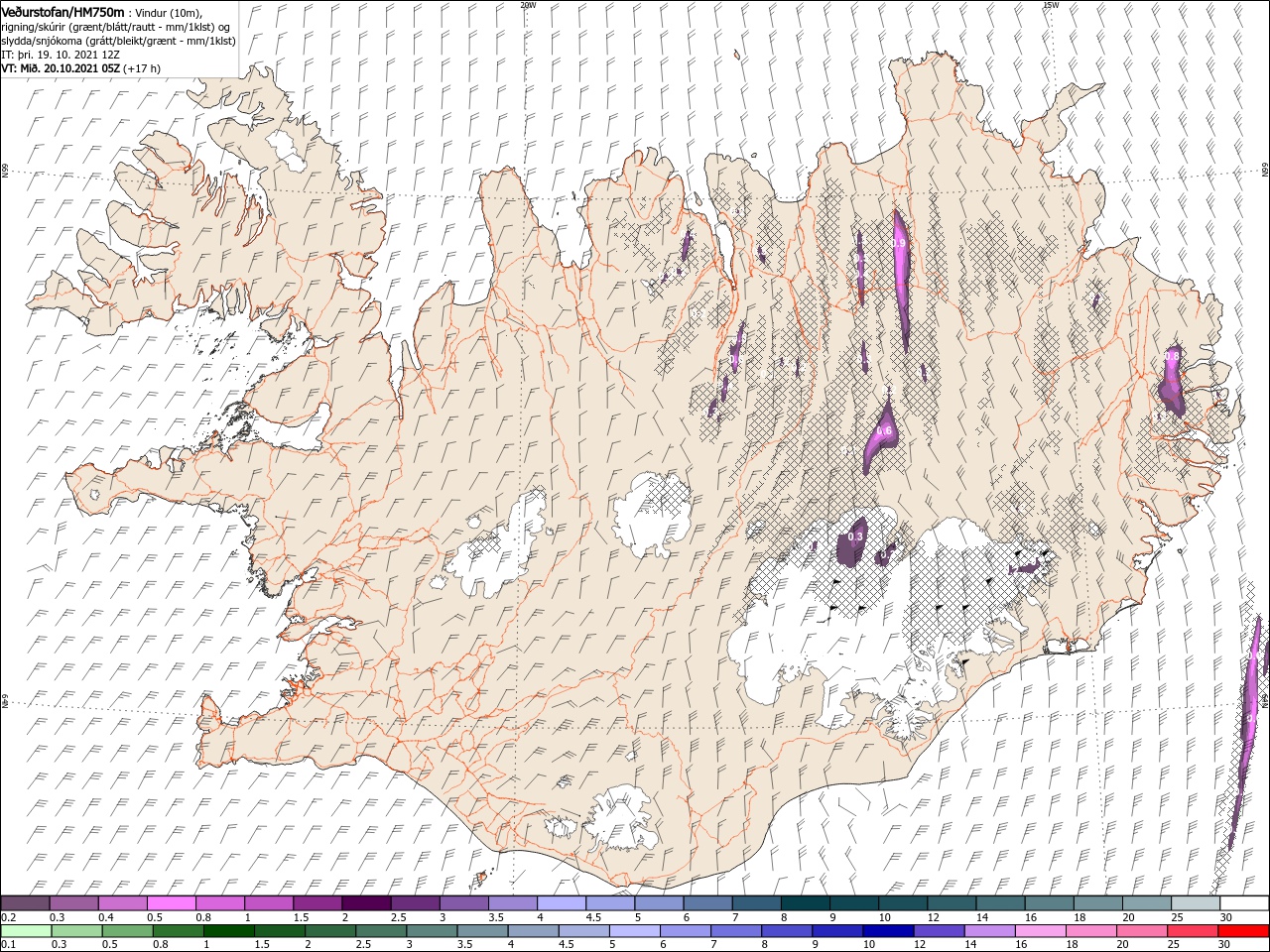Screen dimensions: 1270x952
Task: Click the VT: Mið. 20.10.2021 05Z valid-time line
Action: click(x=81, y=68)
